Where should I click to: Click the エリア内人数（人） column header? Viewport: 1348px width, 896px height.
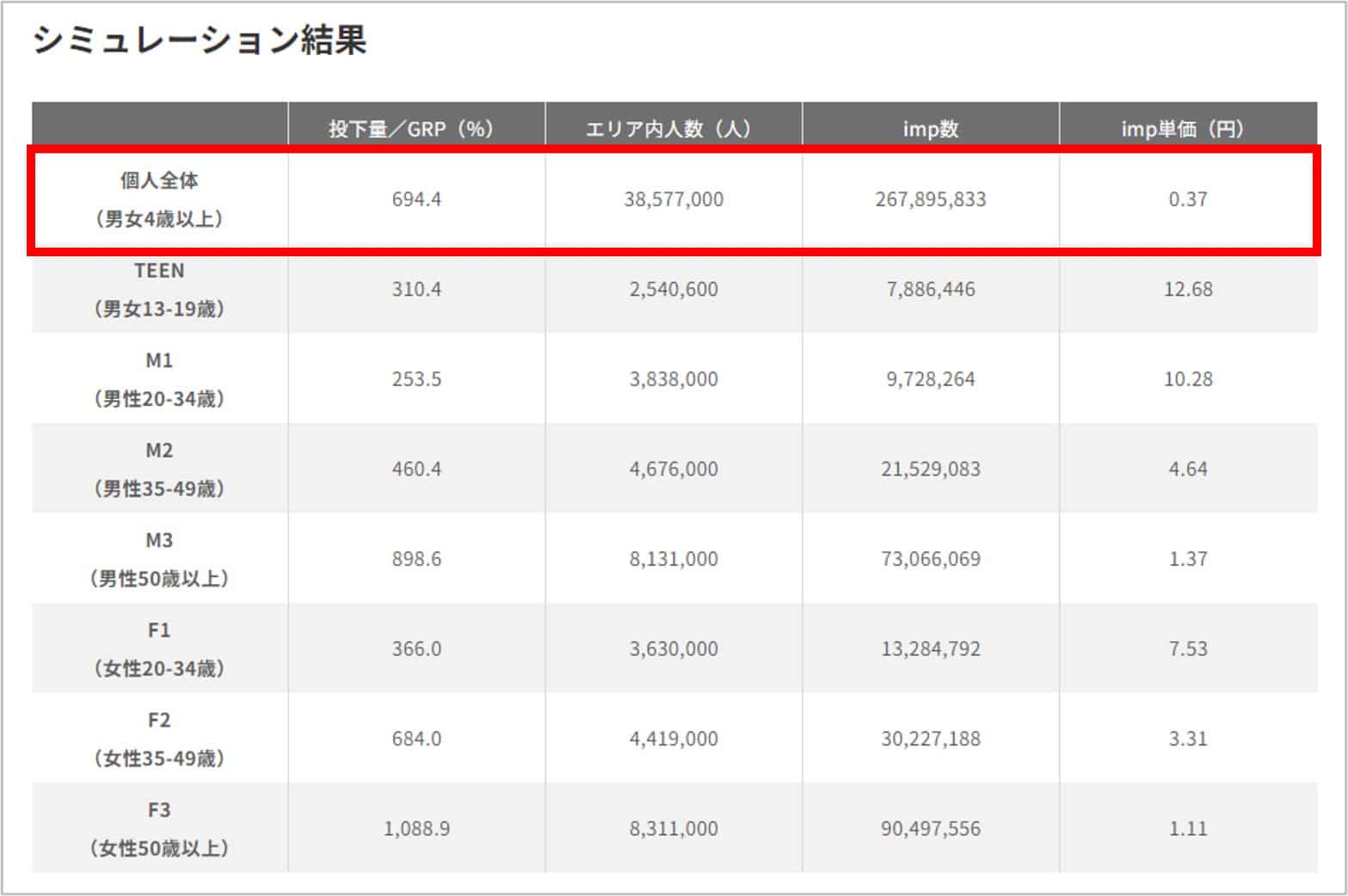click(x=673, y=129)
